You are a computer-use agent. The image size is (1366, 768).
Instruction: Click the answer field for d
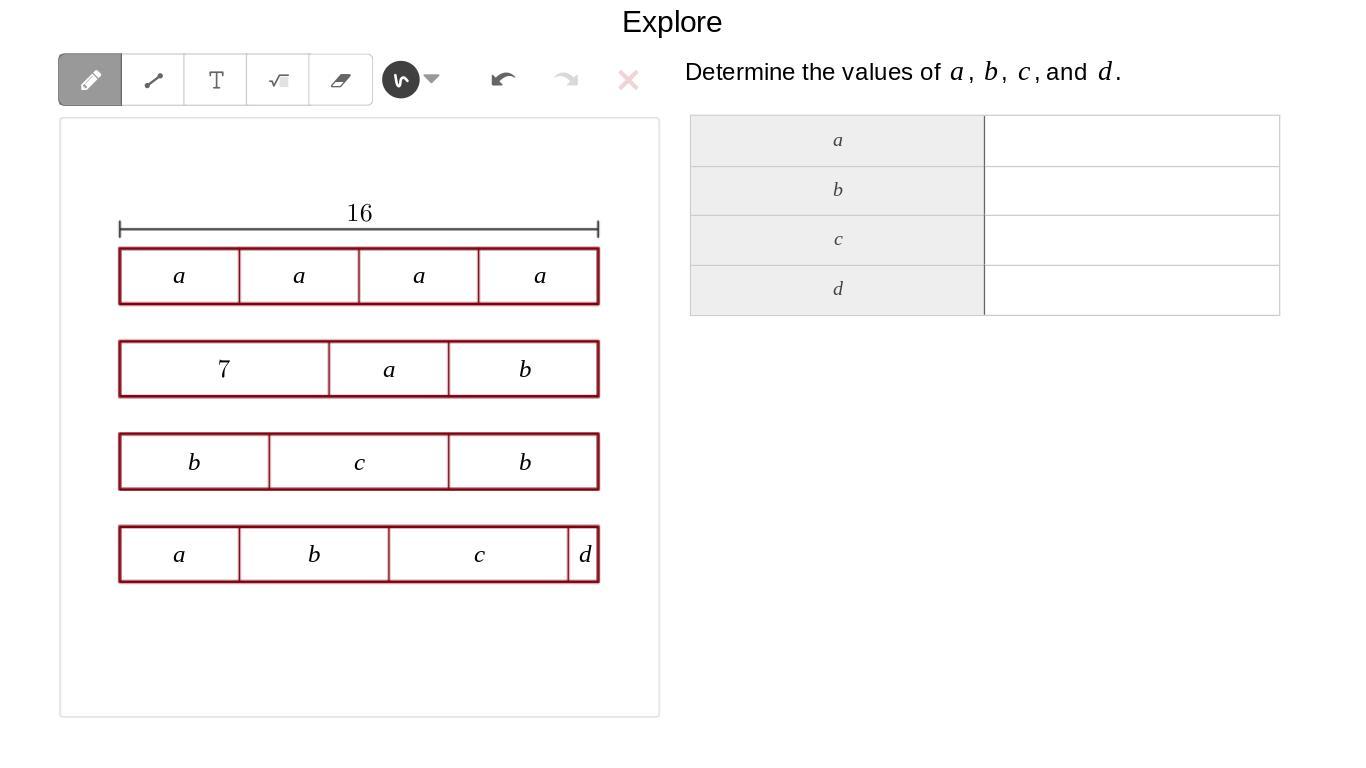pos(1131,290)
